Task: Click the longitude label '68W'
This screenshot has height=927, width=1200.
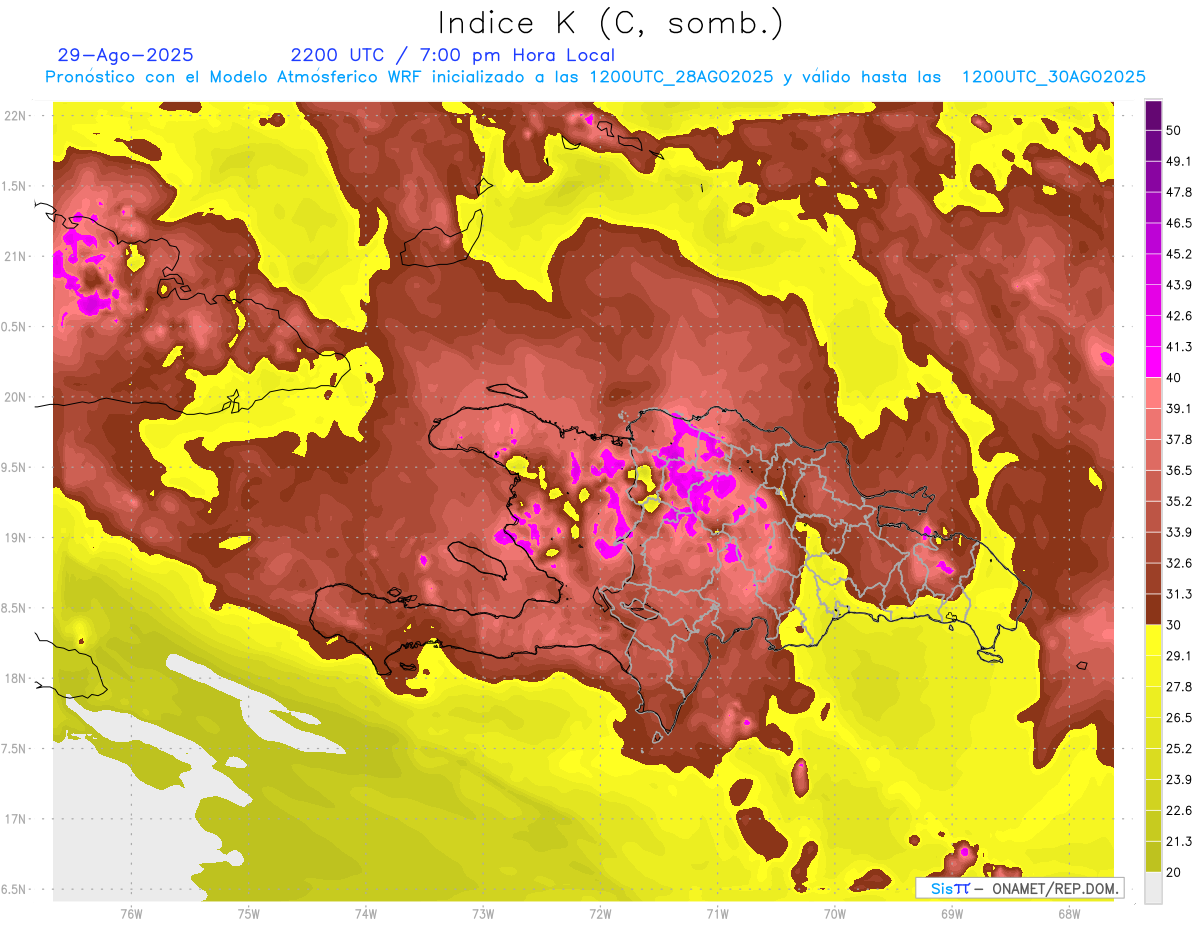Action: pyautogui.click(x=1069, y=914)
